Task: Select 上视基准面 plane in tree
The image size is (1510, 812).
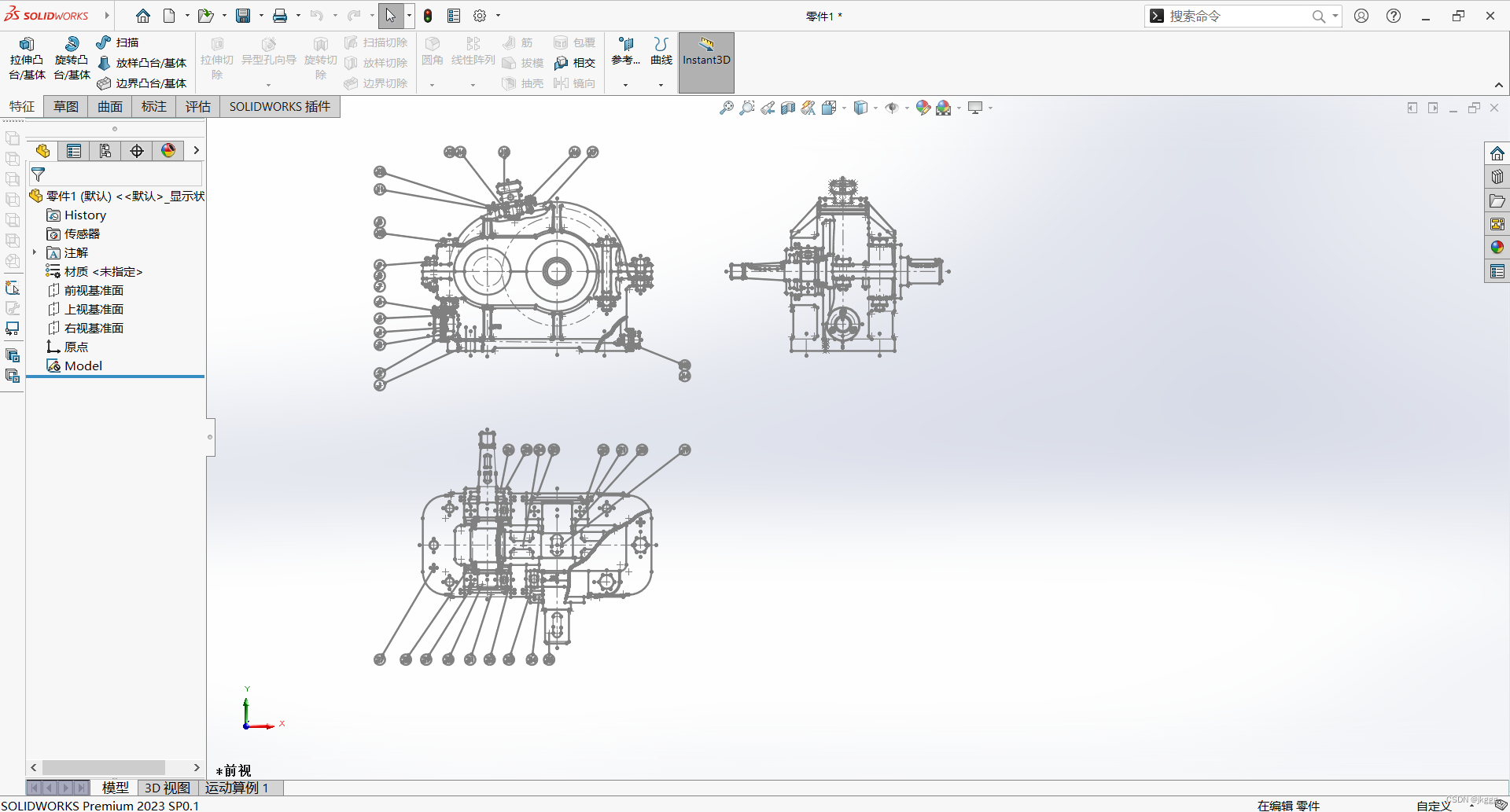Action: pyautogui.click(x=85, y=309)
